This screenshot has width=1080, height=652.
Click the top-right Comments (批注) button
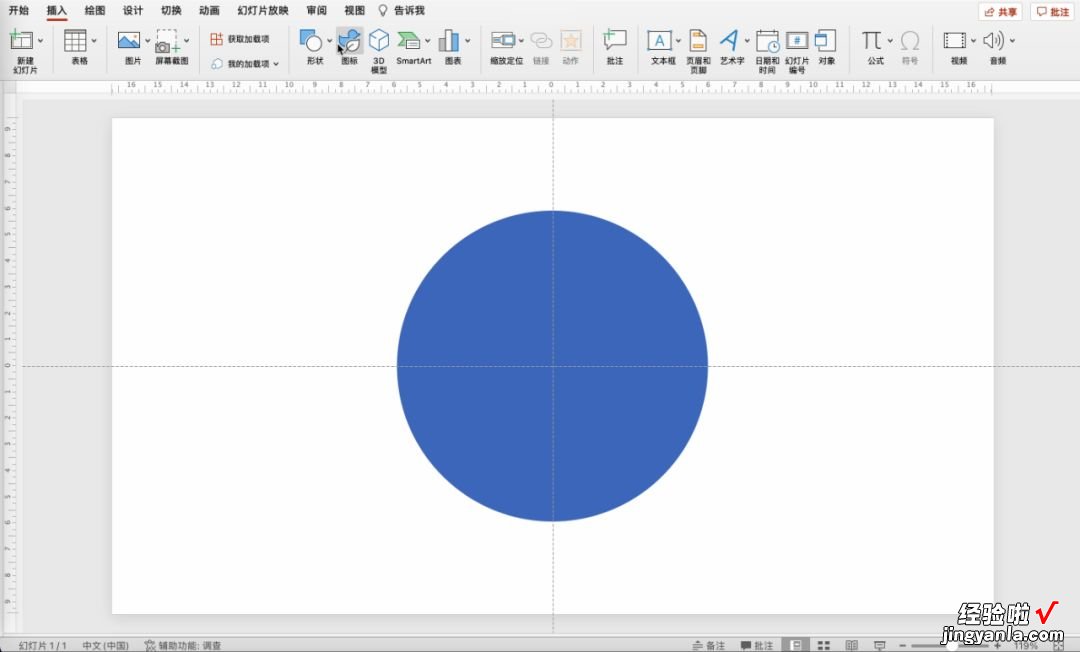click(1052, 12)
